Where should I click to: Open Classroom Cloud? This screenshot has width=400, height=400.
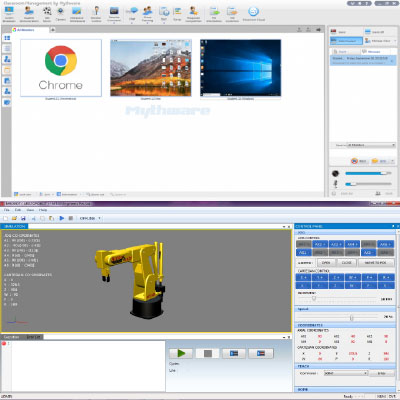click(254, 14)
